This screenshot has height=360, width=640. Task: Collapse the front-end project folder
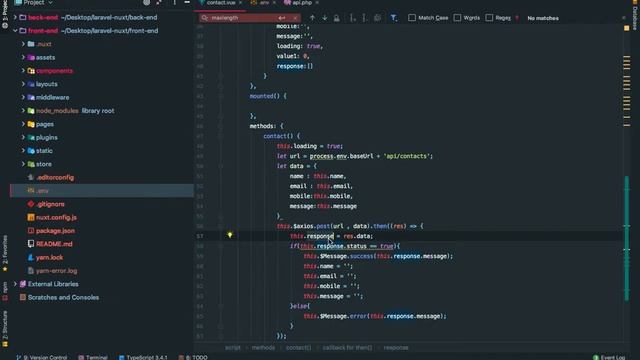(x=16, y=31)
